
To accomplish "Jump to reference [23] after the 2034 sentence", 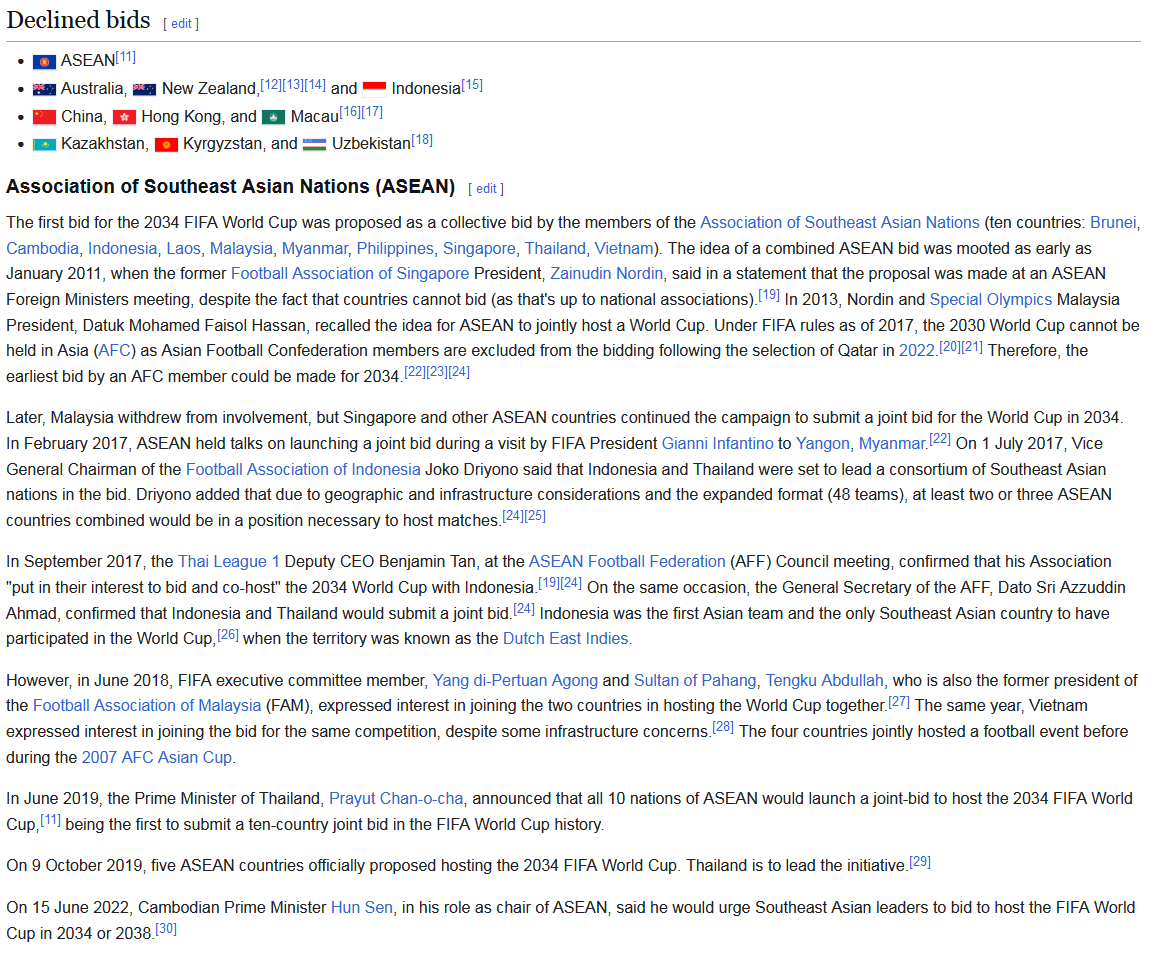I will pyautogui.click(x=437, y=372).
